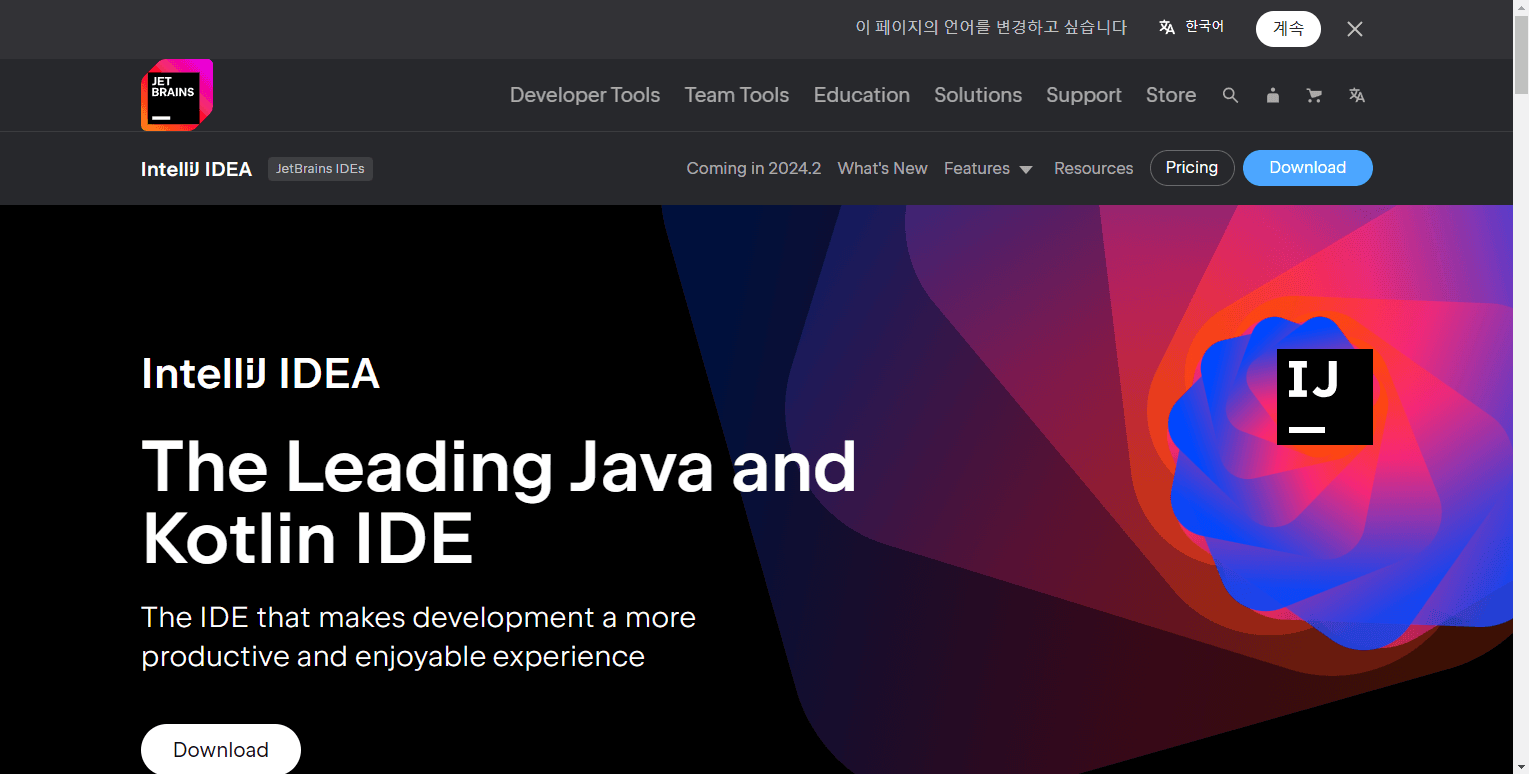Click the IJ product logo square
Viewport: 1529px width, 774px height.
1325,397
